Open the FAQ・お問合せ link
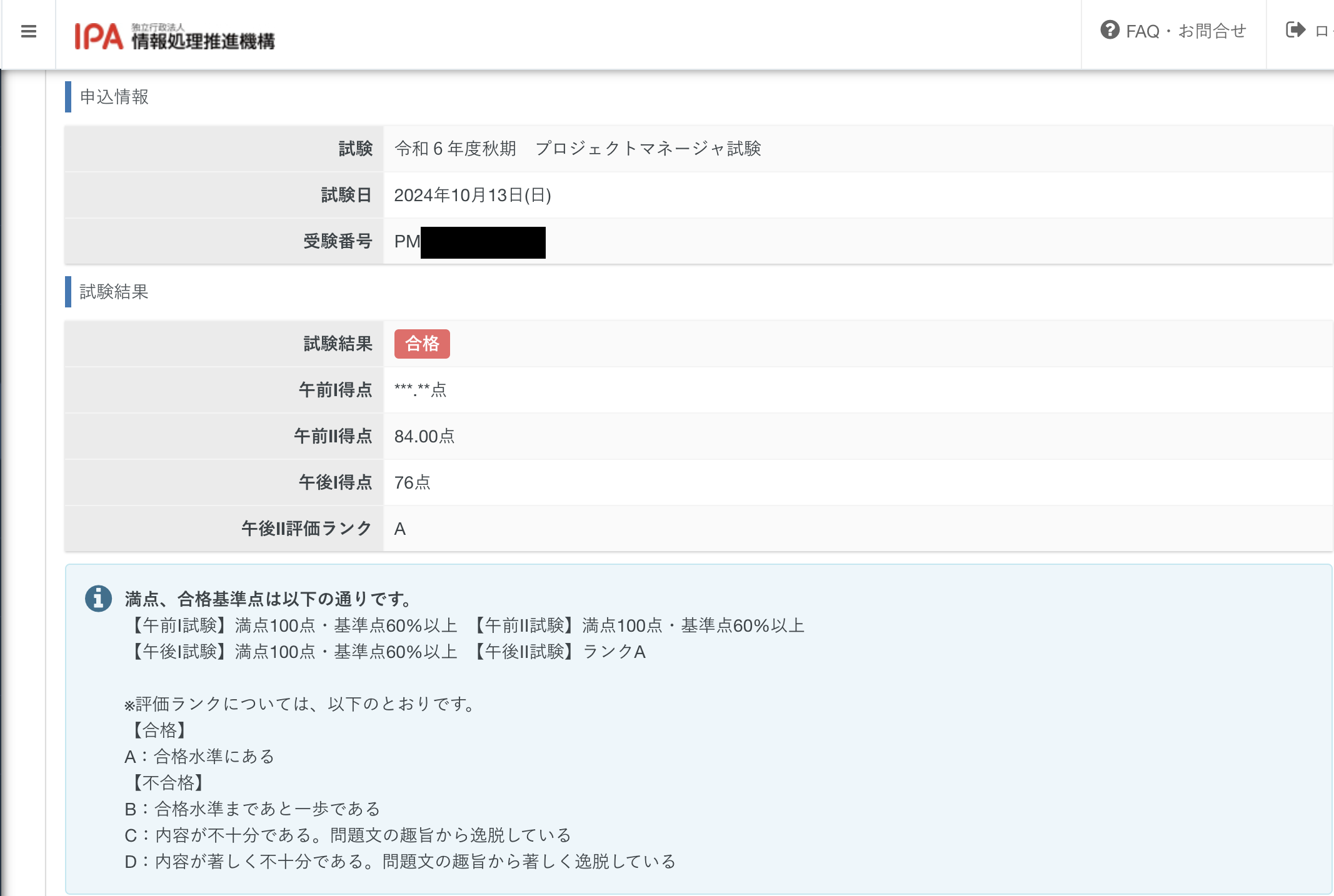1334x896 pixels. [x=1186, y=31]
